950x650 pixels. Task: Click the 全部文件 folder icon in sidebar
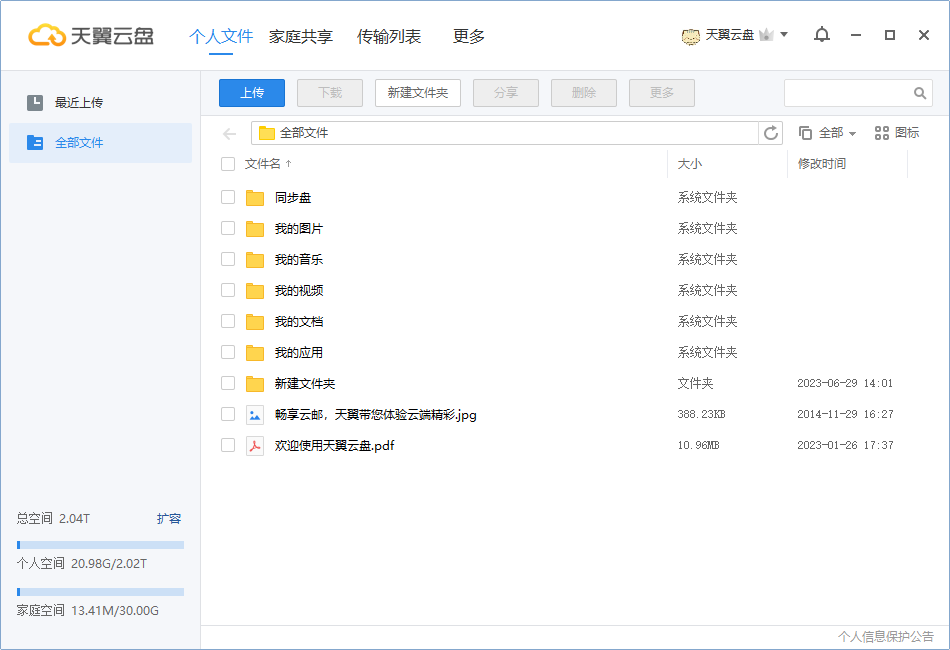(x=35, y=142)
